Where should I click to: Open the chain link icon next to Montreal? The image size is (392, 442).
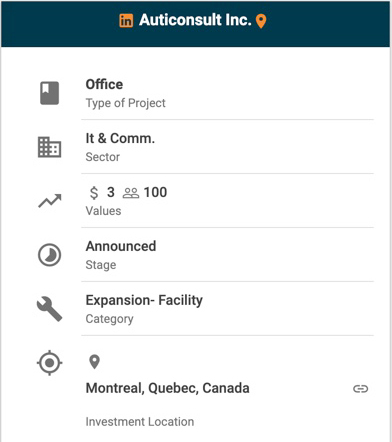[x=360, y=389]
